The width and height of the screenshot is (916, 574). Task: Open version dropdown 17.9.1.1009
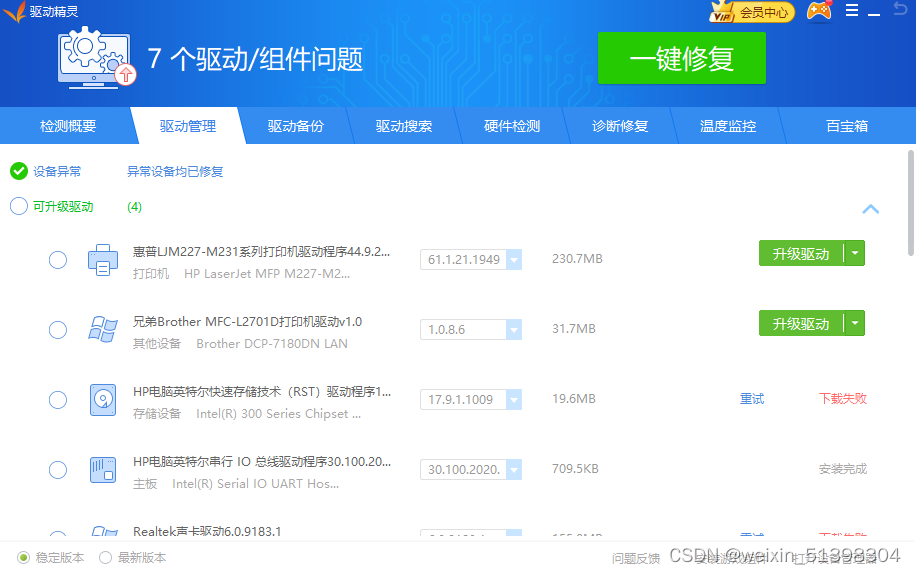coord(514,399)
